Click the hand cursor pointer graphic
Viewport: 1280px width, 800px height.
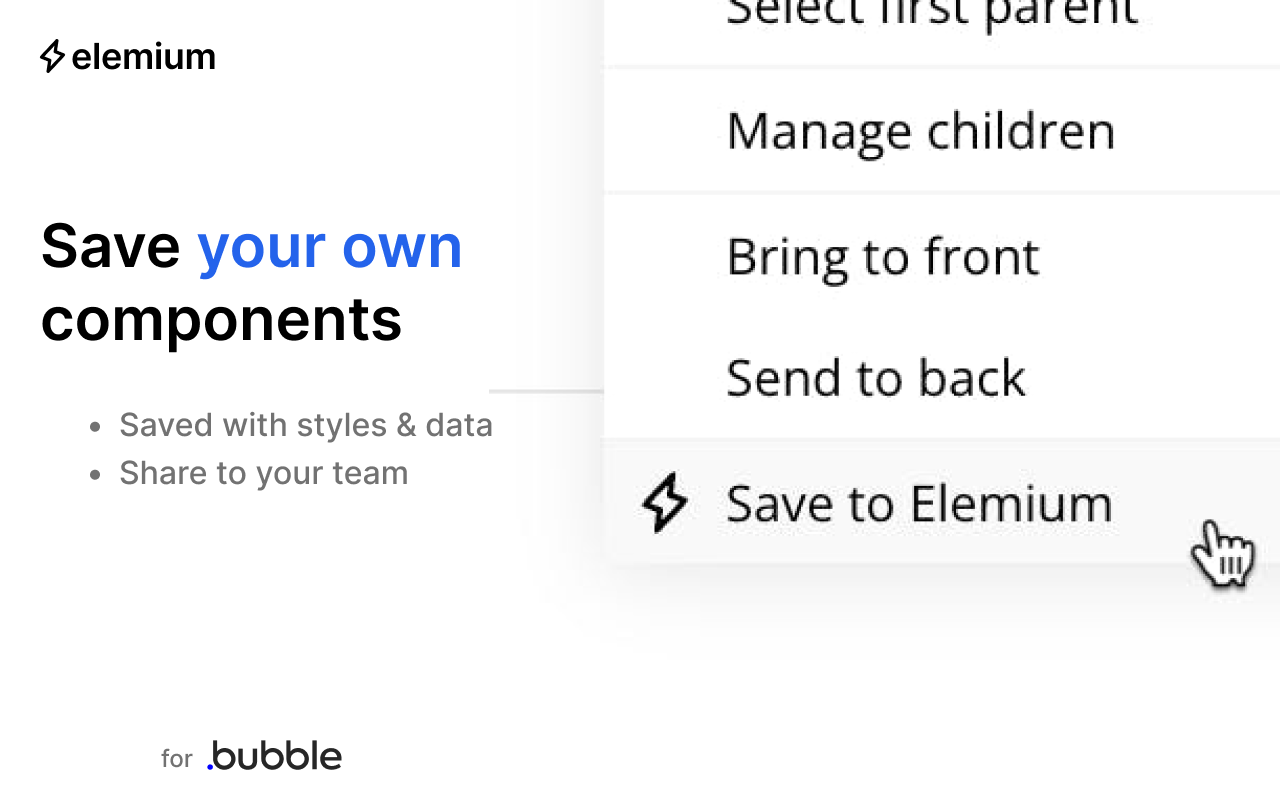point(1223,551)
